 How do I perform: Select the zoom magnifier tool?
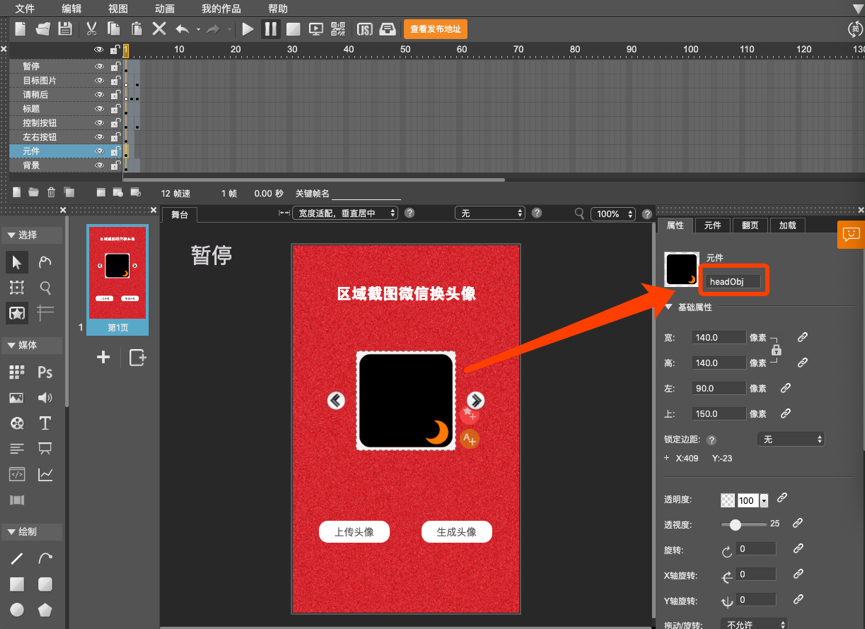tap(45, 287)
